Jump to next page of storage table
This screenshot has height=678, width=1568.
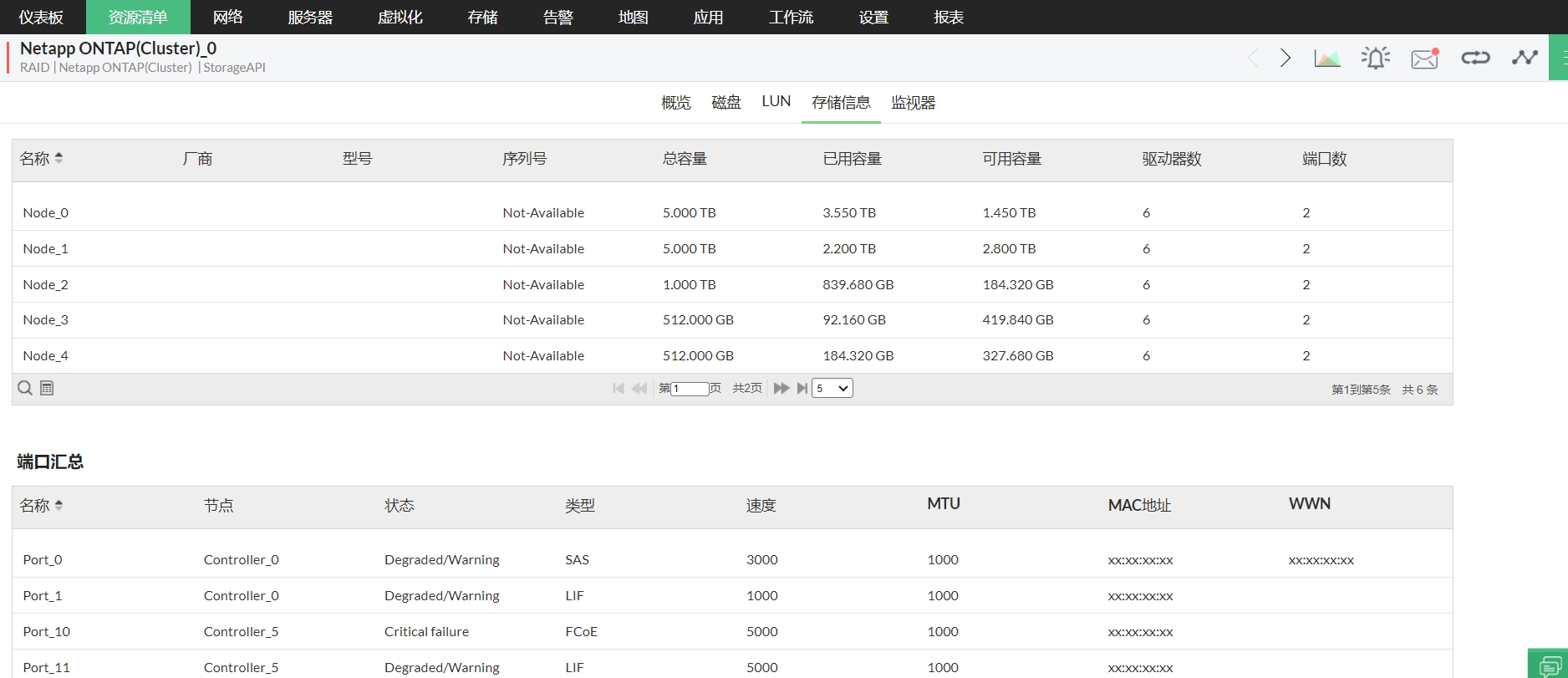(781, 388)
